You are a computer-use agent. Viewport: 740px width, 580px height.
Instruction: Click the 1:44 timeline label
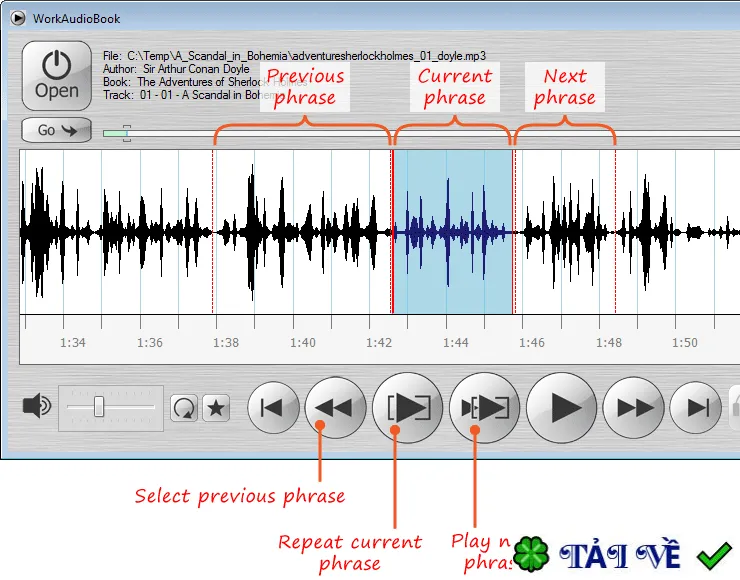click(456, 343)
